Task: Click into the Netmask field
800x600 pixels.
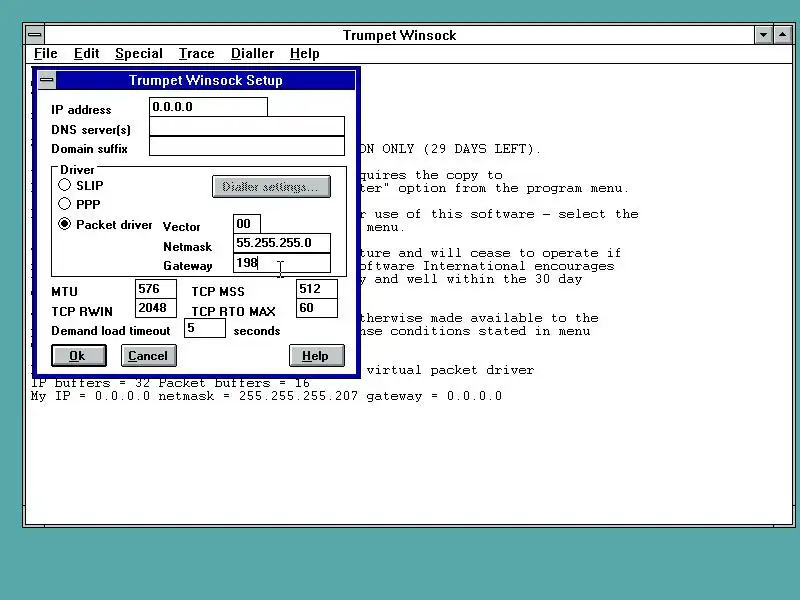Action: (x=282, y=243)
